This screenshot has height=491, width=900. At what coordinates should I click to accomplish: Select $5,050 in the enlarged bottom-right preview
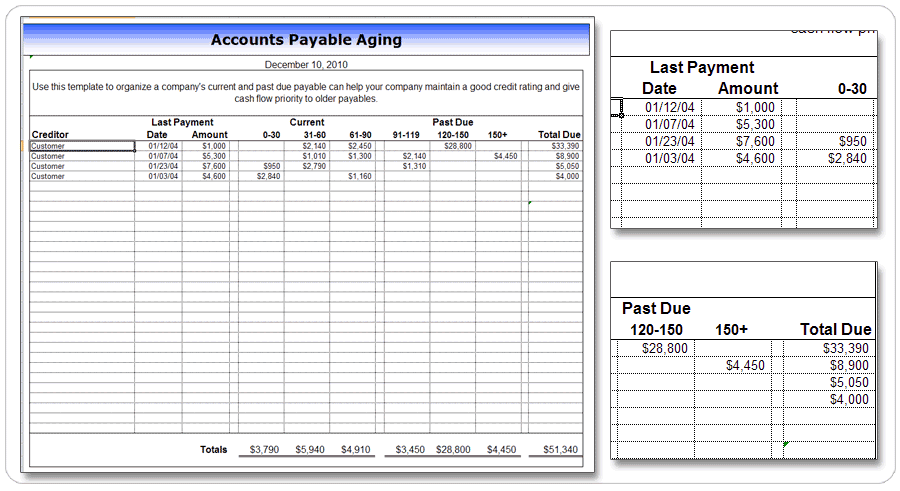click(x=849, y=382)
